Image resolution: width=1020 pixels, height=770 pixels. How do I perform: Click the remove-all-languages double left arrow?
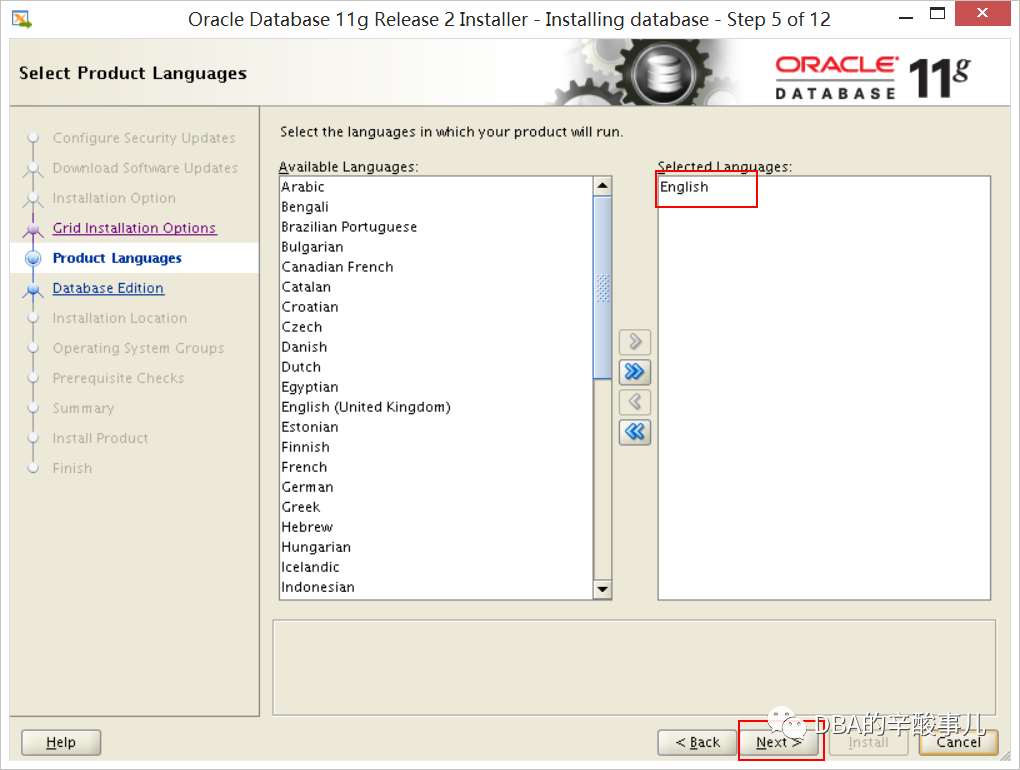coord(635,432)
